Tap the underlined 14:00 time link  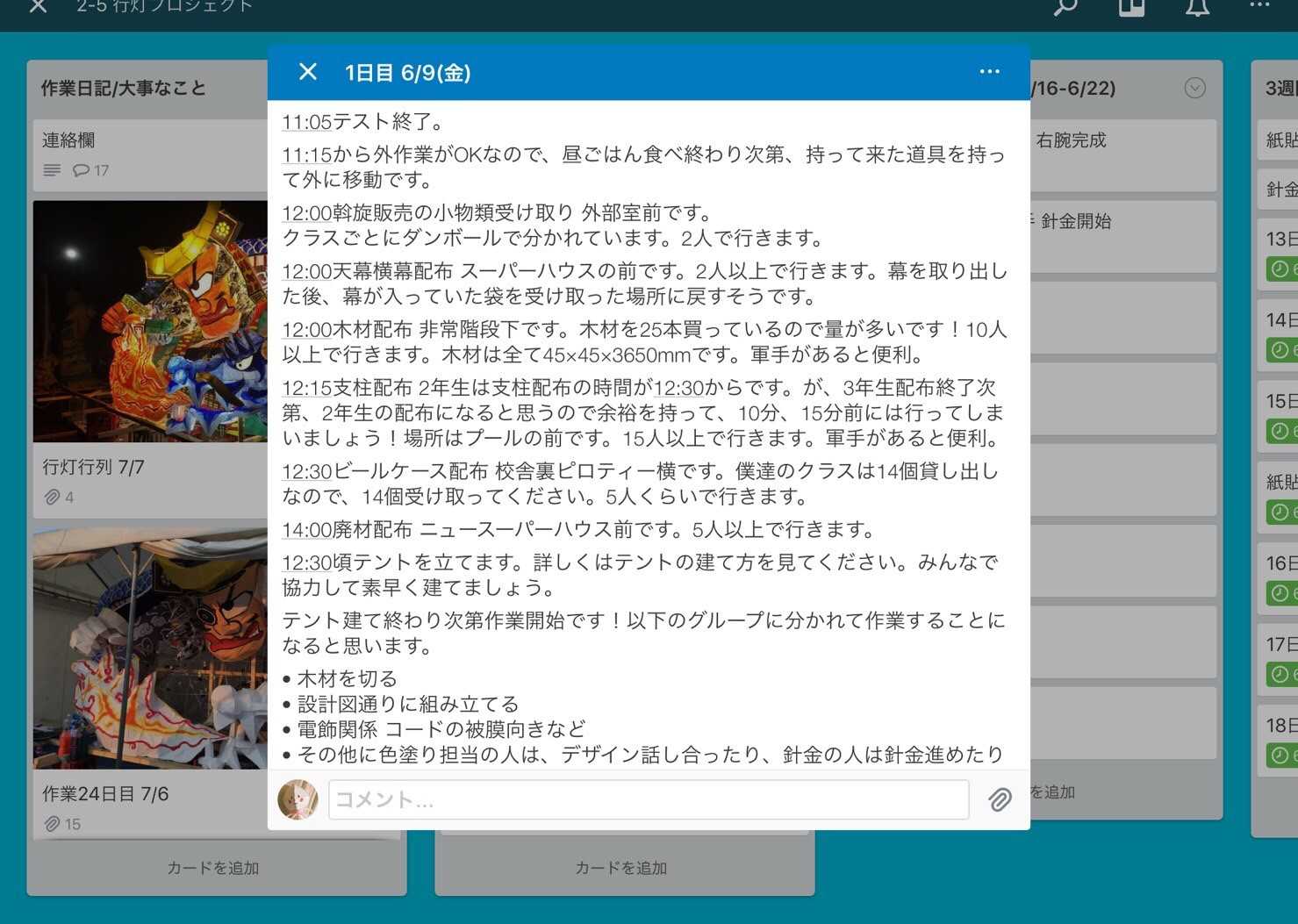[x=306, y=530]
